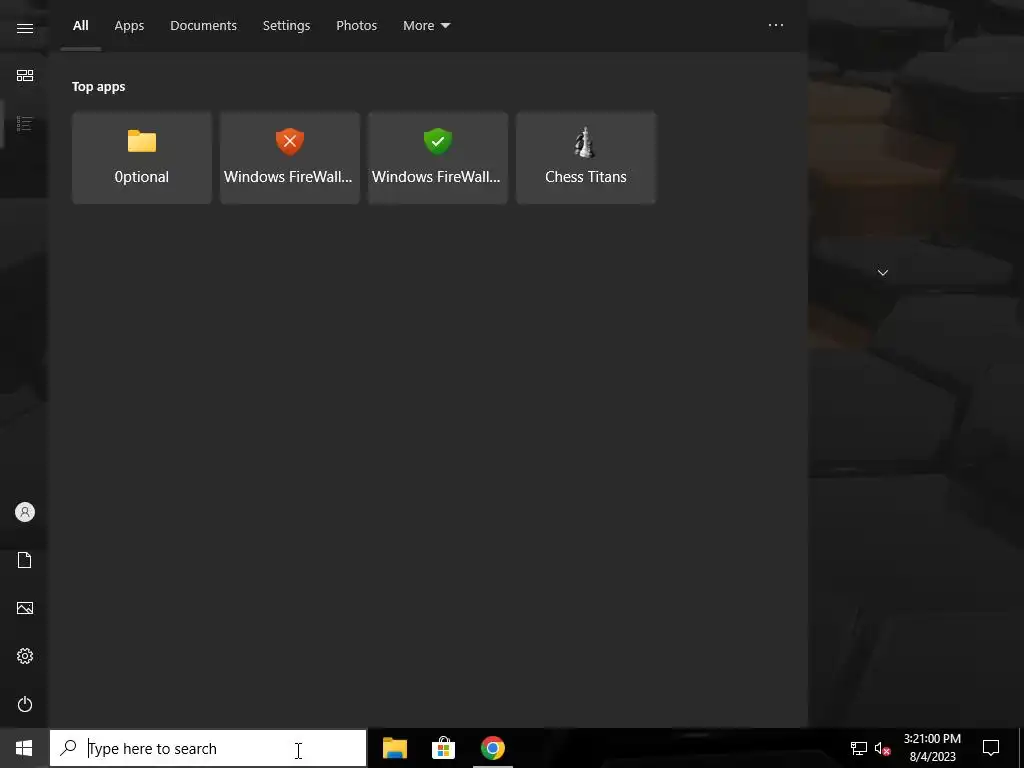Screen dimensions: 1024x768
Task: Open the Documents sidebar icon
Action: point(25,560)
